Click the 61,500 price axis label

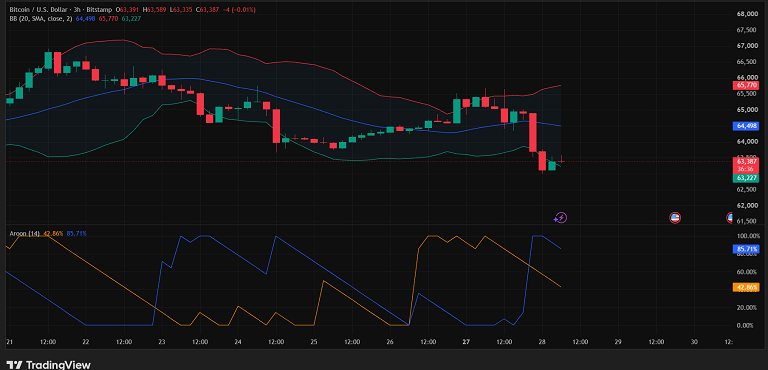click(746, 222)
